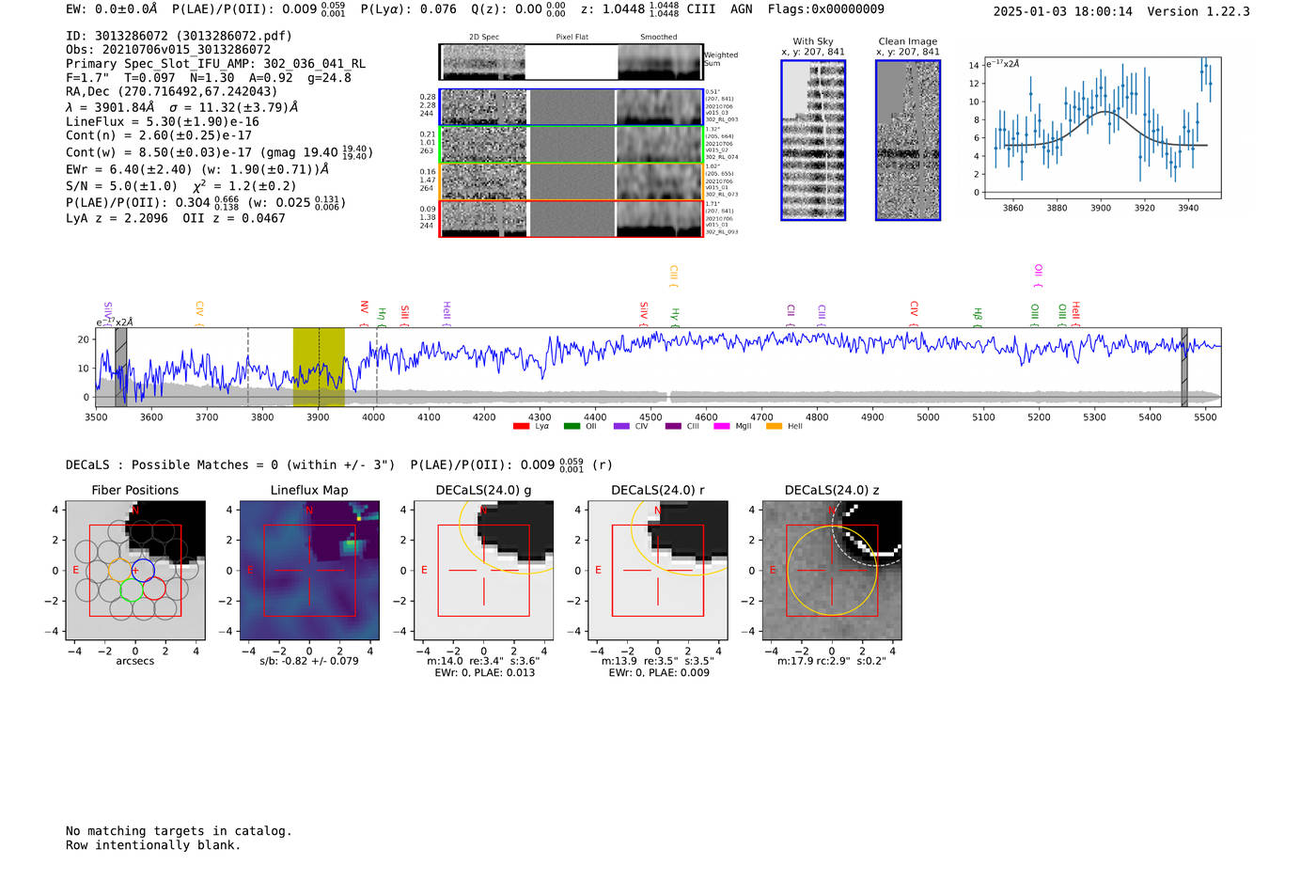
Task: Click the hatched gray band near 5460 Å
Action: point(1184,367)
